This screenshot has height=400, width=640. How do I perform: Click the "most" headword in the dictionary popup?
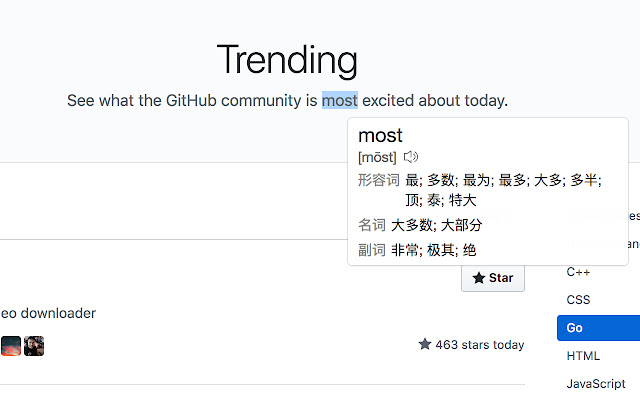(380, 135)
